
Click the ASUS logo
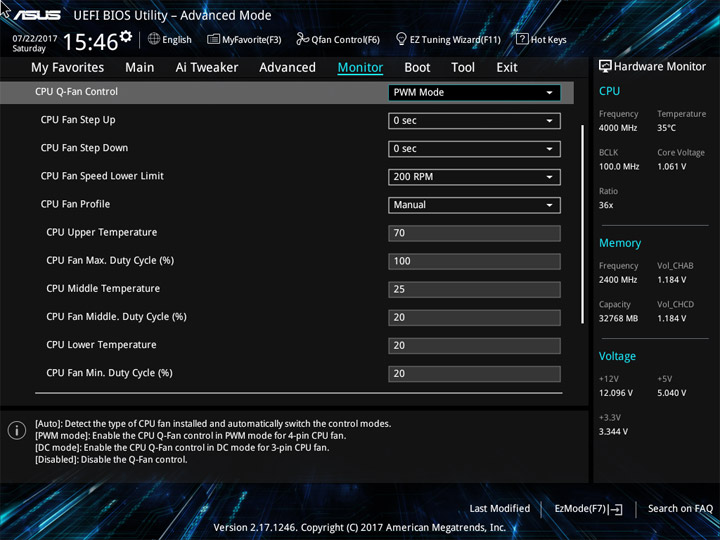pyautogui.click(x=37, y=15)
